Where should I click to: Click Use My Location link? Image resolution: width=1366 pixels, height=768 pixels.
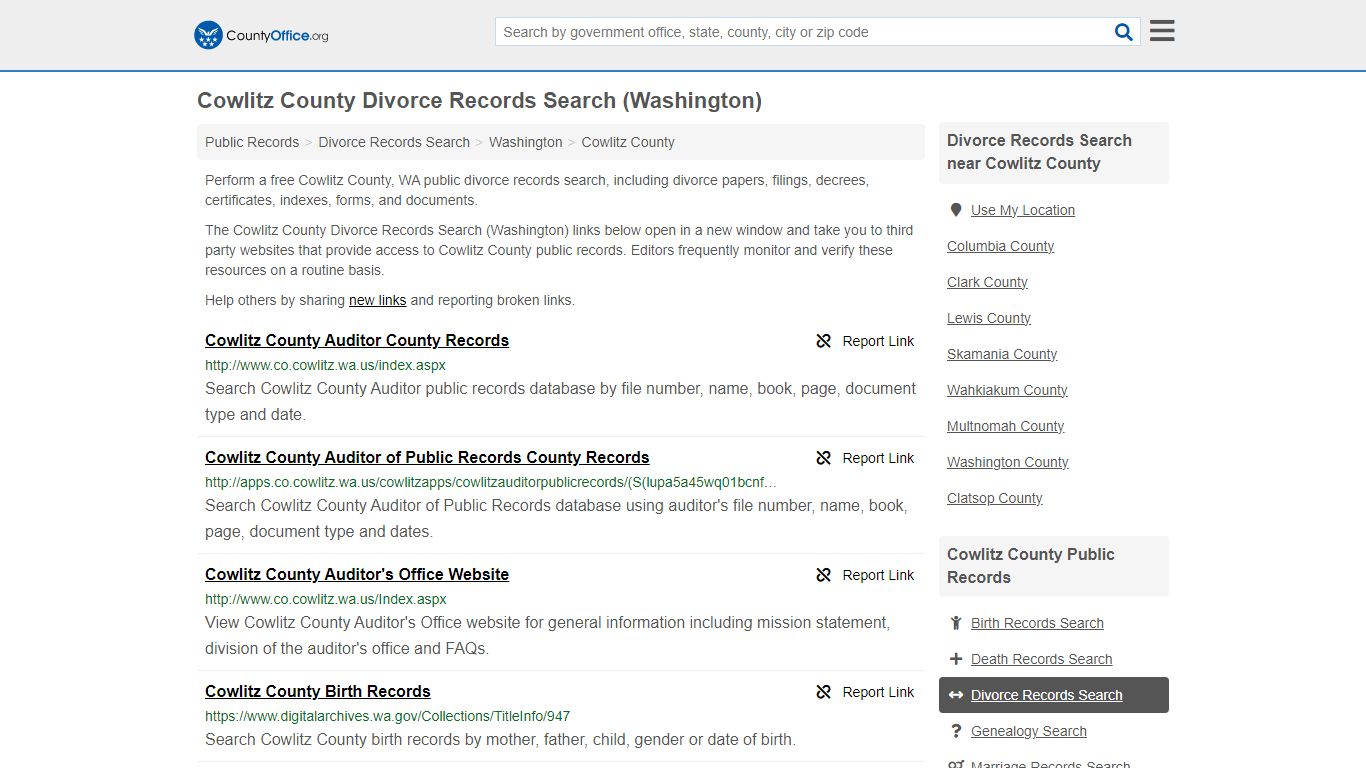pos(1023,210)
